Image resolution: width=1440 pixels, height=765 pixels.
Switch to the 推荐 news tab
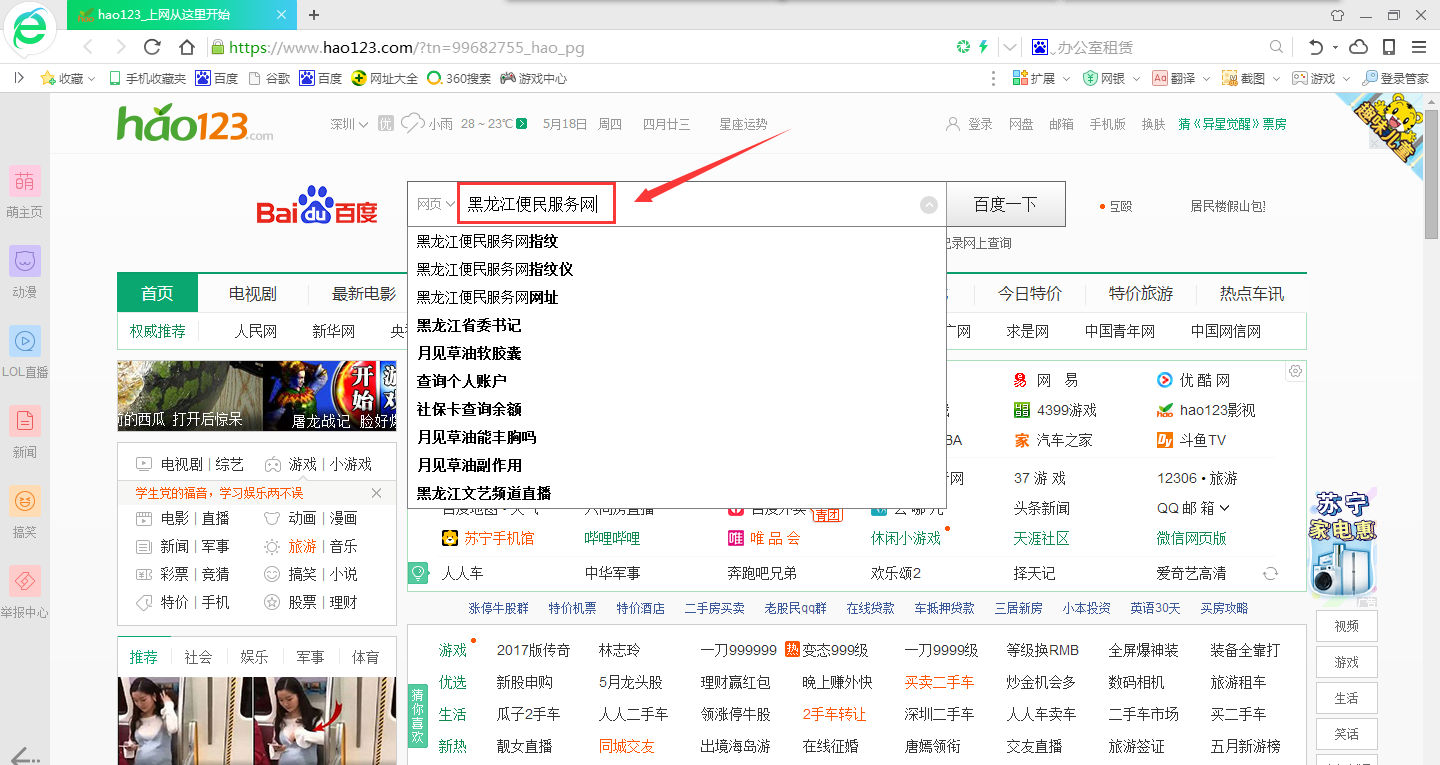point(143,657)
